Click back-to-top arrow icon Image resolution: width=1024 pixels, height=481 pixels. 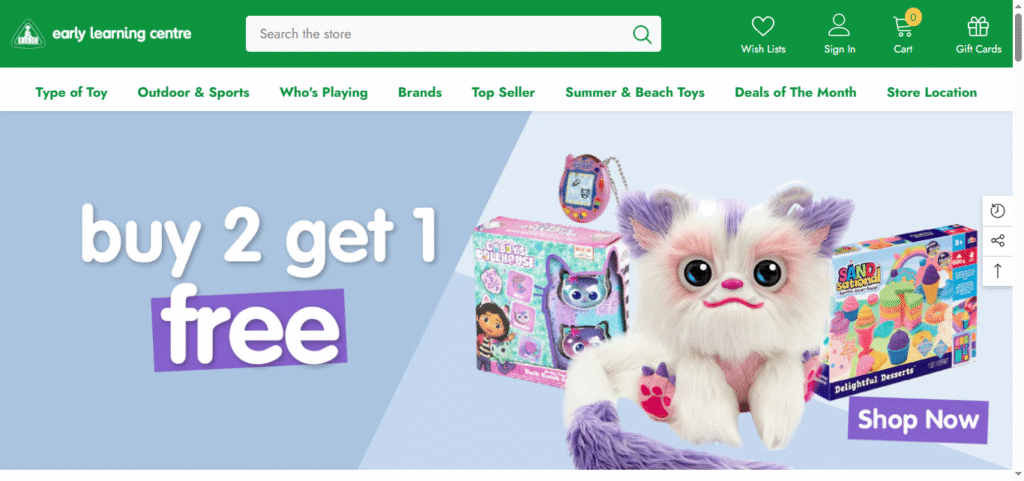[x=998, y=270]
